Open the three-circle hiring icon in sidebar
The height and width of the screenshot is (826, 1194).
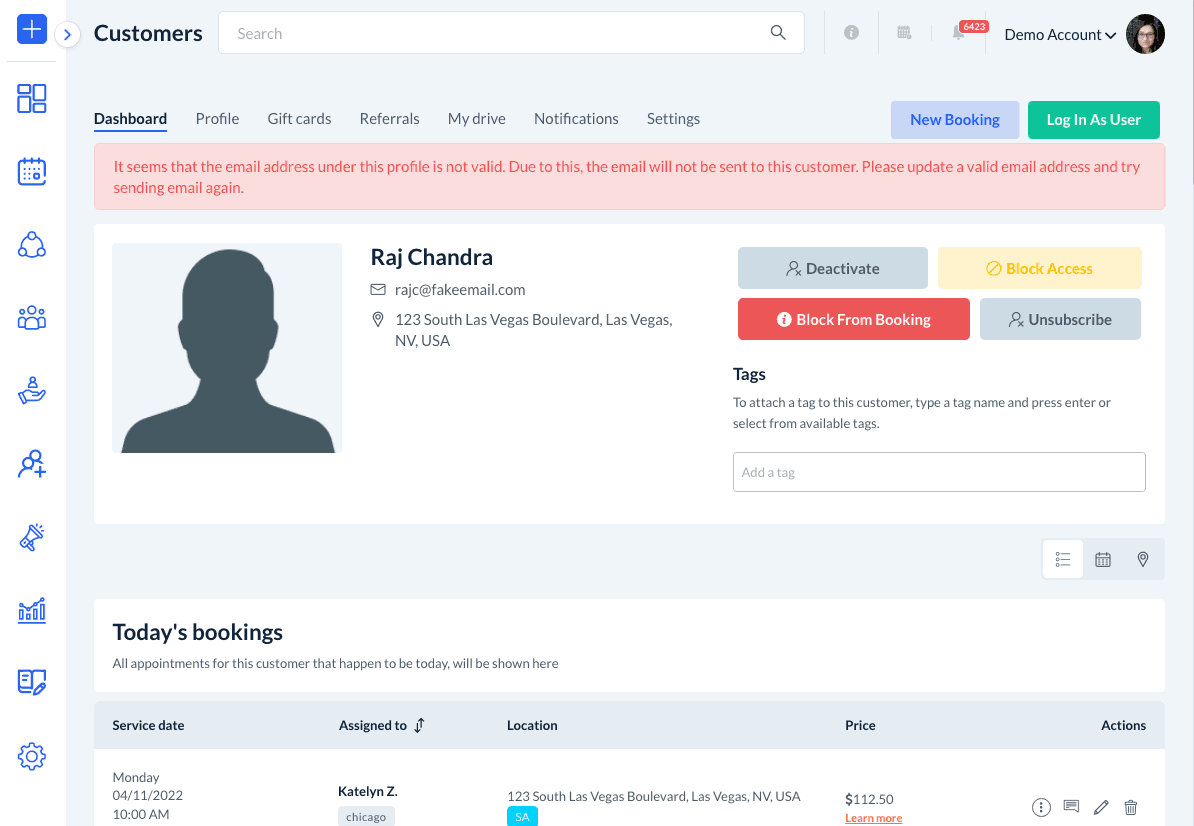(32, 244)
